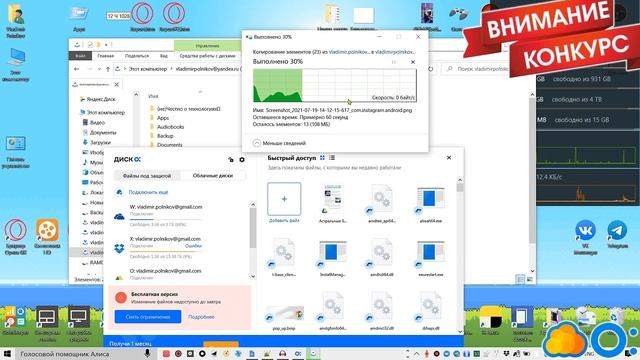Click the cloud icon beside Подключить ещё
Screen dimensions: 640x360
pyautogui.click(x=119, y=192)
